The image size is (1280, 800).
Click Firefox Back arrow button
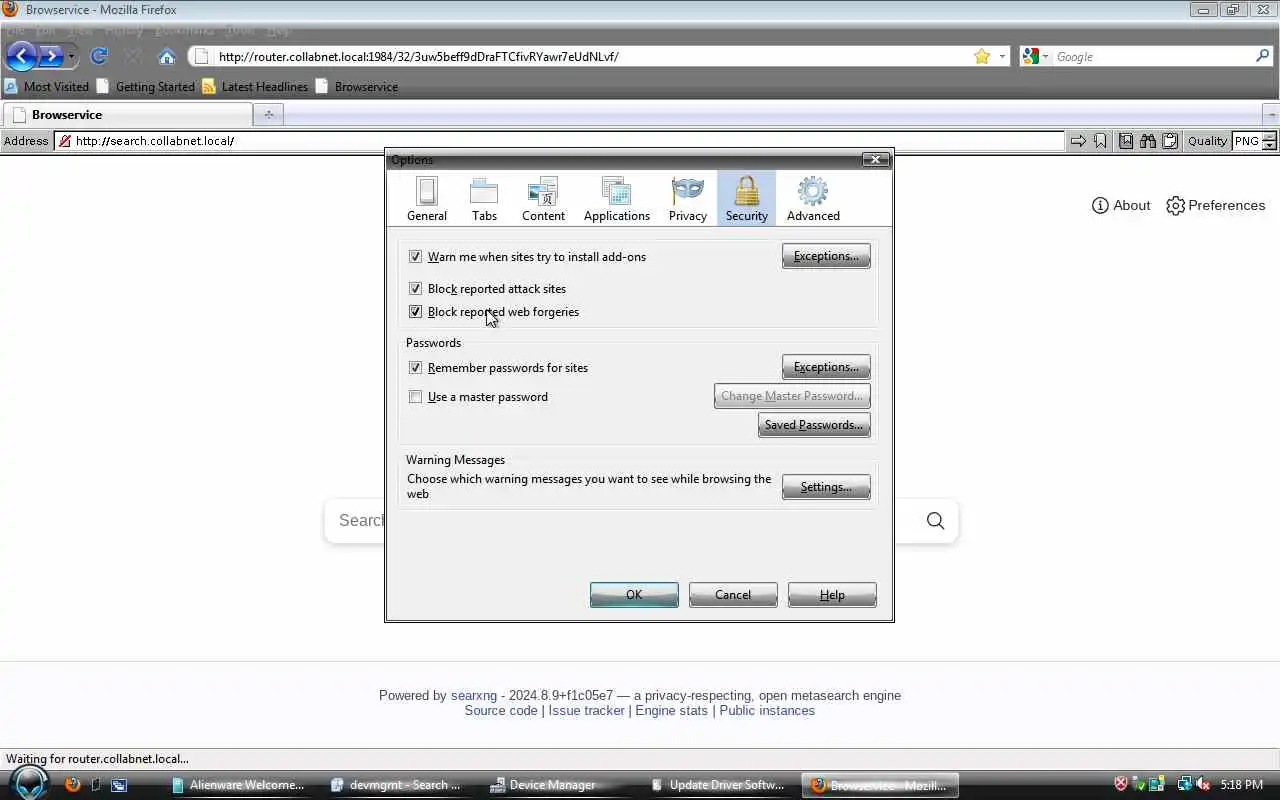click(x=21, y=56)
